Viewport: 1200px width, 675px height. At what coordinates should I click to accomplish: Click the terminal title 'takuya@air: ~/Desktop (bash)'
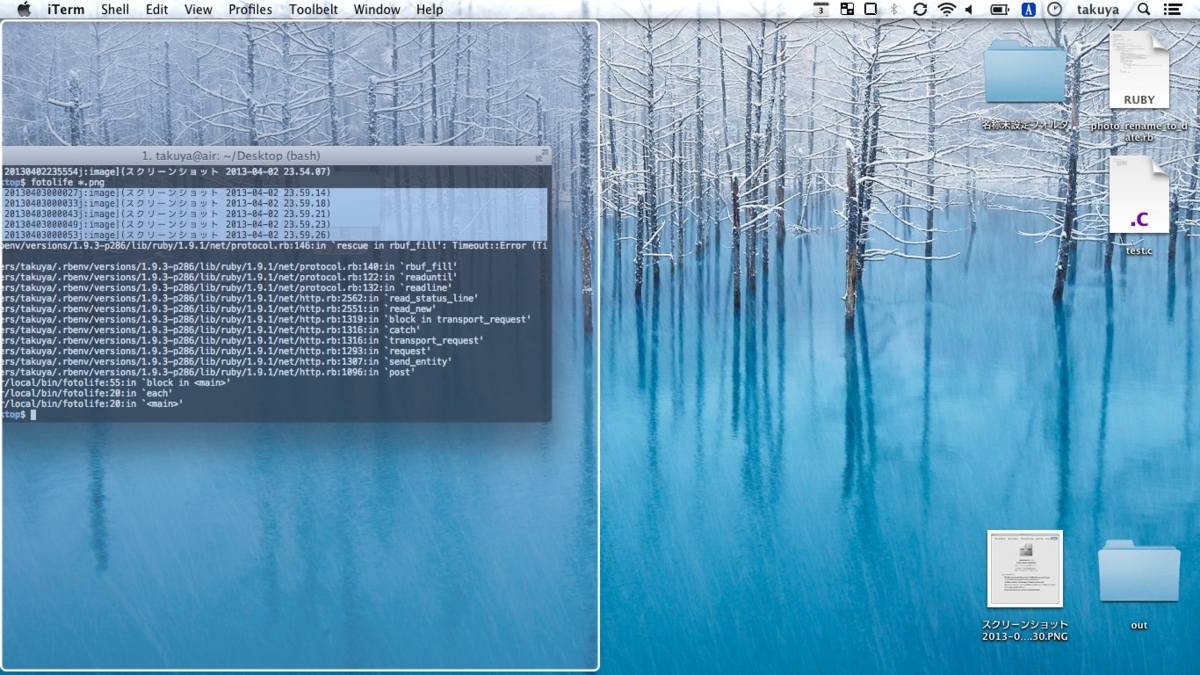(x=231, y=156)
